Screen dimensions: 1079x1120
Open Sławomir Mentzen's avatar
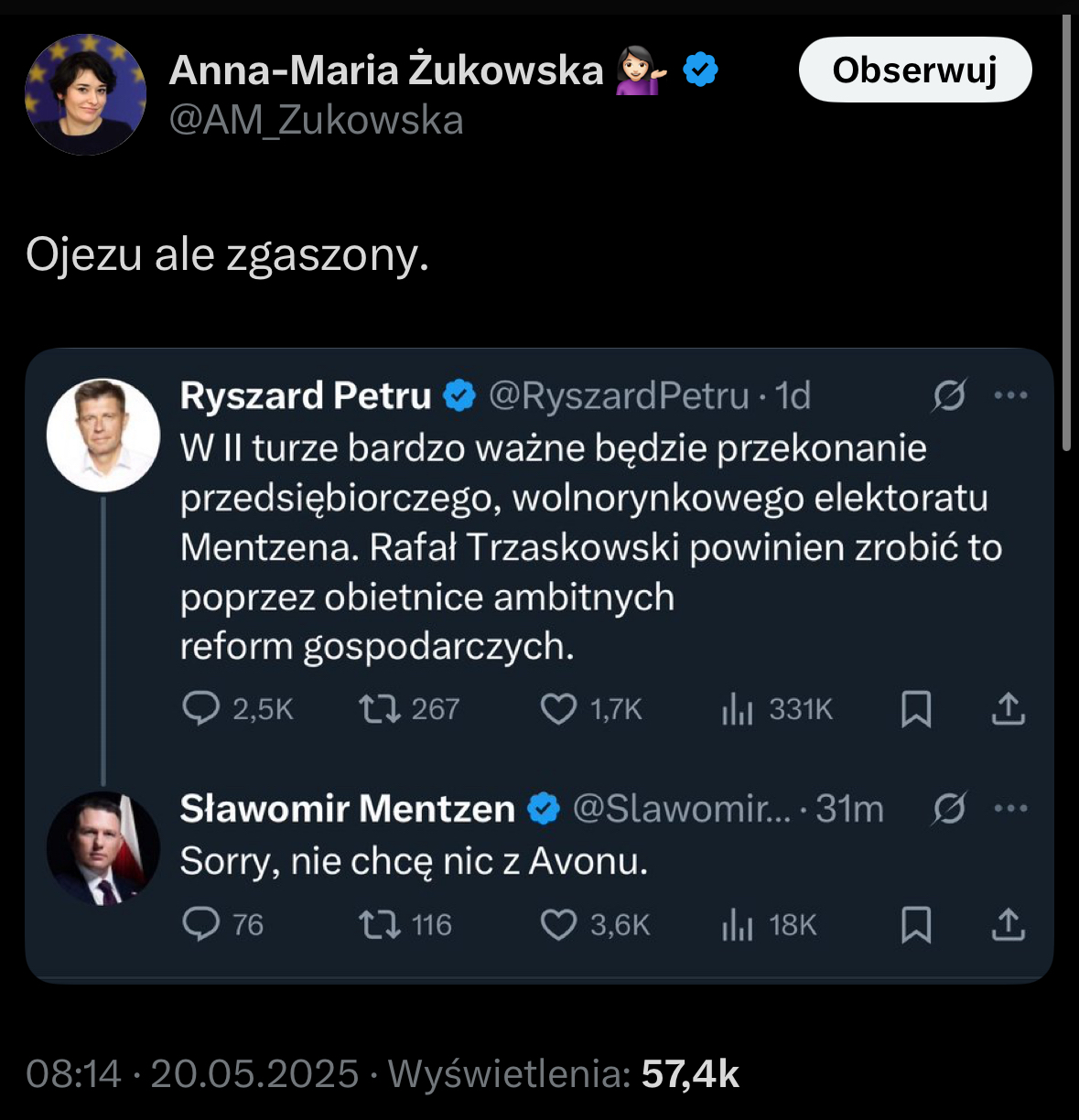click(103, 848)
